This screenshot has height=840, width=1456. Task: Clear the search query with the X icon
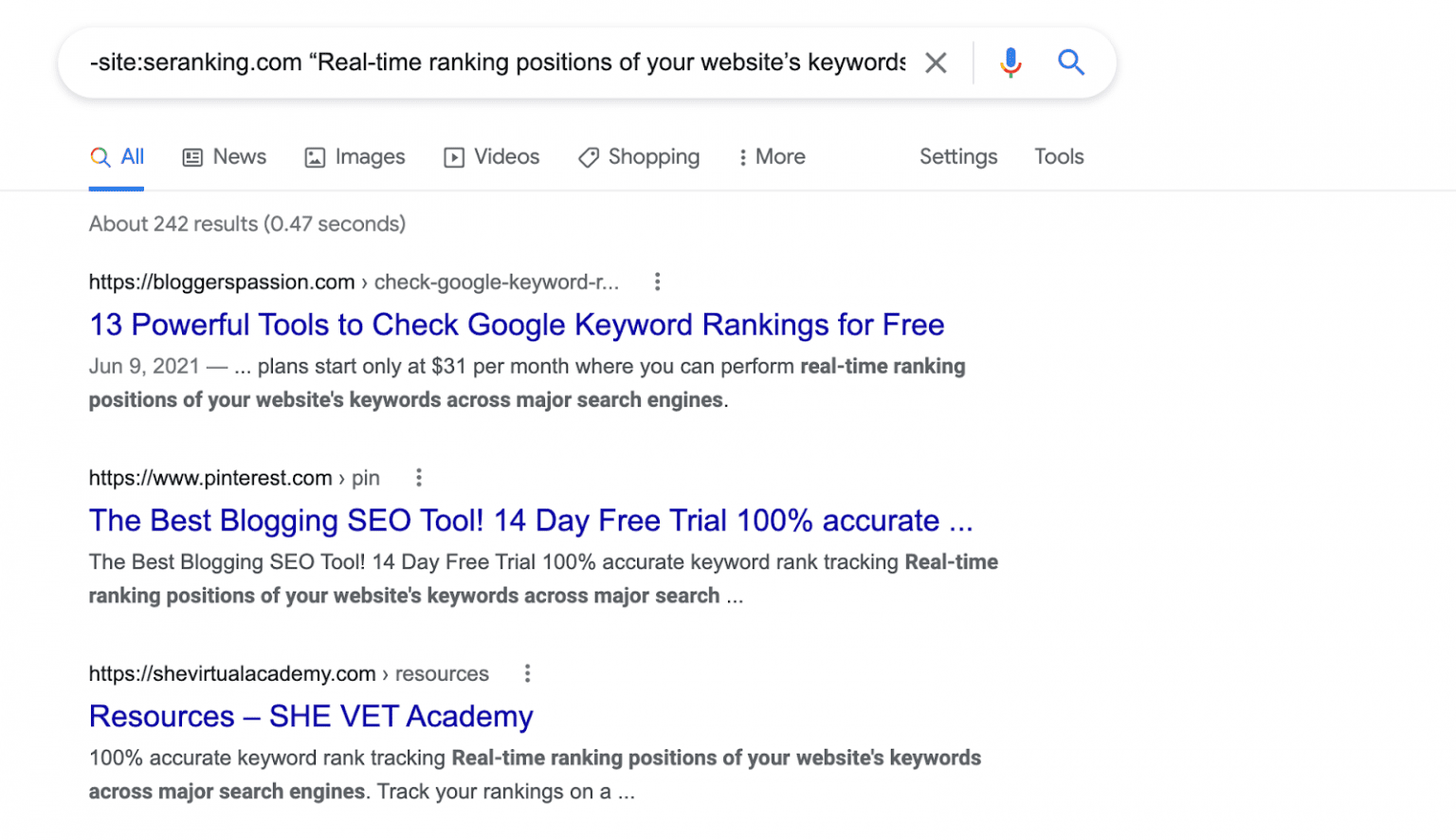point(936,62)
